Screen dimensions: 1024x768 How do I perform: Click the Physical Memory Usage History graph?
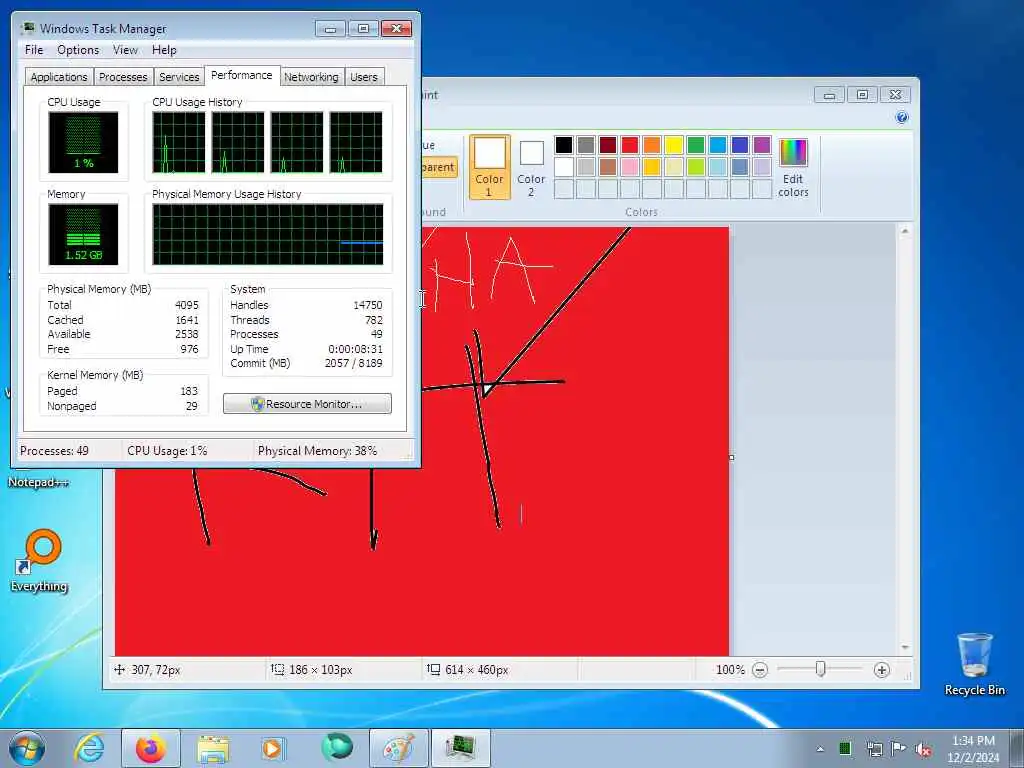268,234
